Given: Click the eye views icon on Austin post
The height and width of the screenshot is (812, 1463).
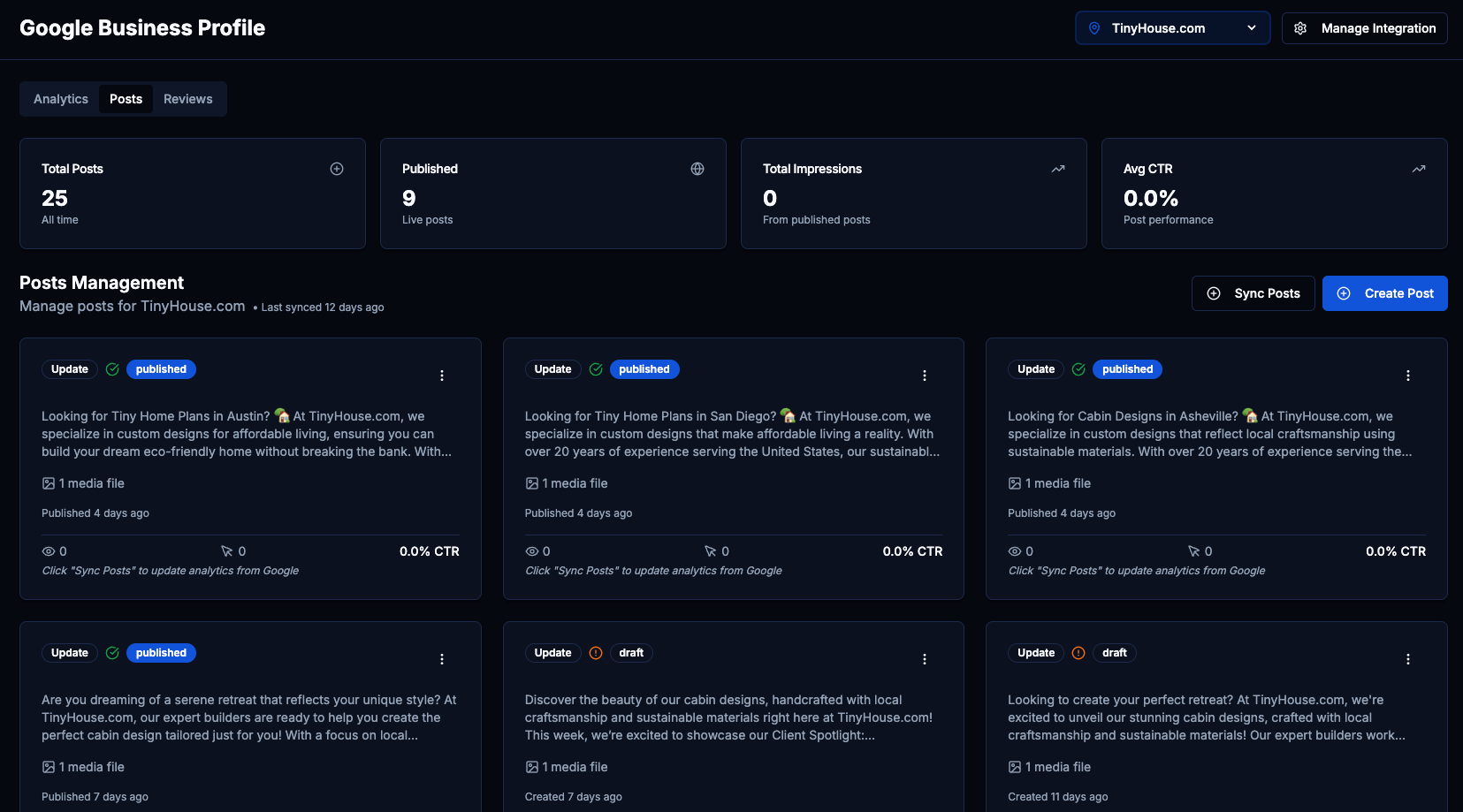Looking at the screenshot, I should pos(49,551).
